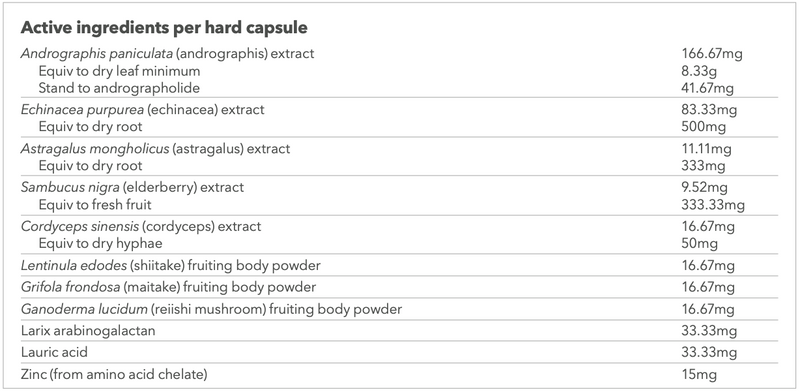Click the Zinc 15mg amount
This screenshot has height=392, width=800.
(699, 375)
